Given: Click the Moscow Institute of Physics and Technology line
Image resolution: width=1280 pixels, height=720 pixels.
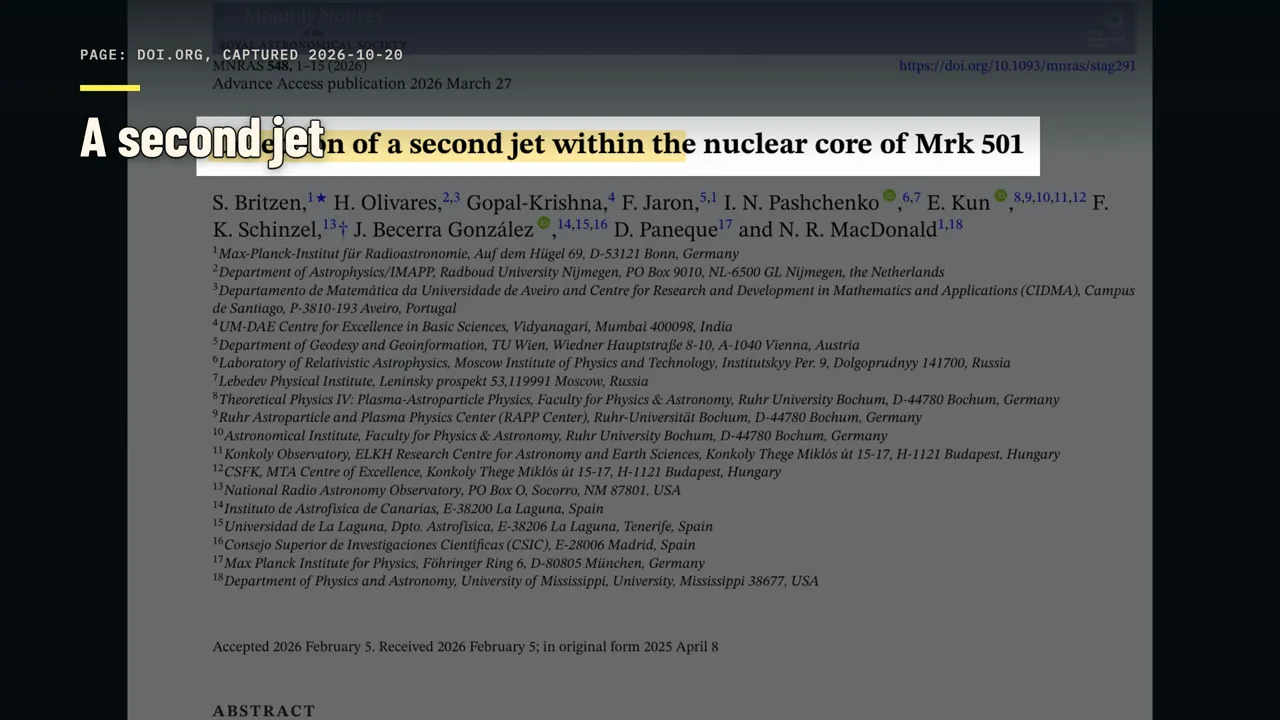Looking at the screenshot, I should click(x=611, y=363).
